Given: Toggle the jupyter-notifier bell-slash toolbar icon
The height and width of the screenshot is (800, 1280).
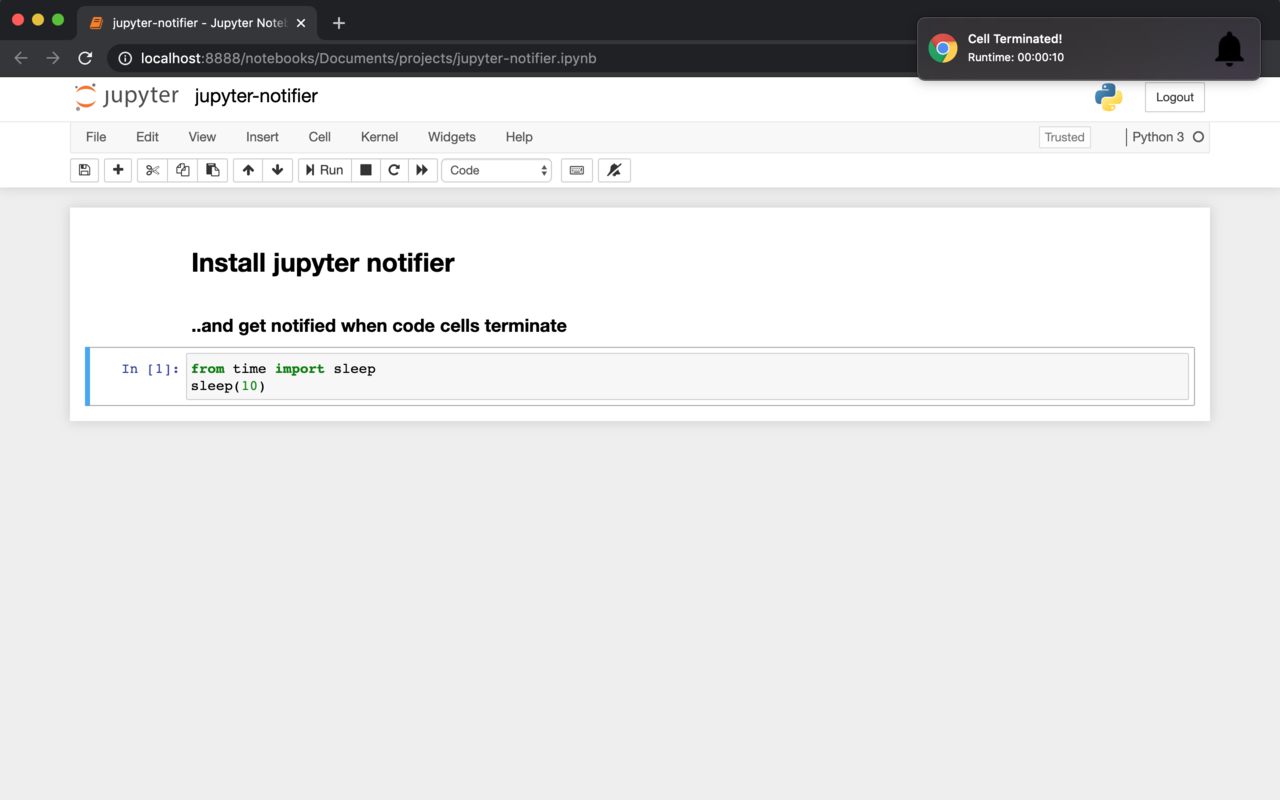Looking at the screenshot, I should pyautogui.click(x=614, y=170).
